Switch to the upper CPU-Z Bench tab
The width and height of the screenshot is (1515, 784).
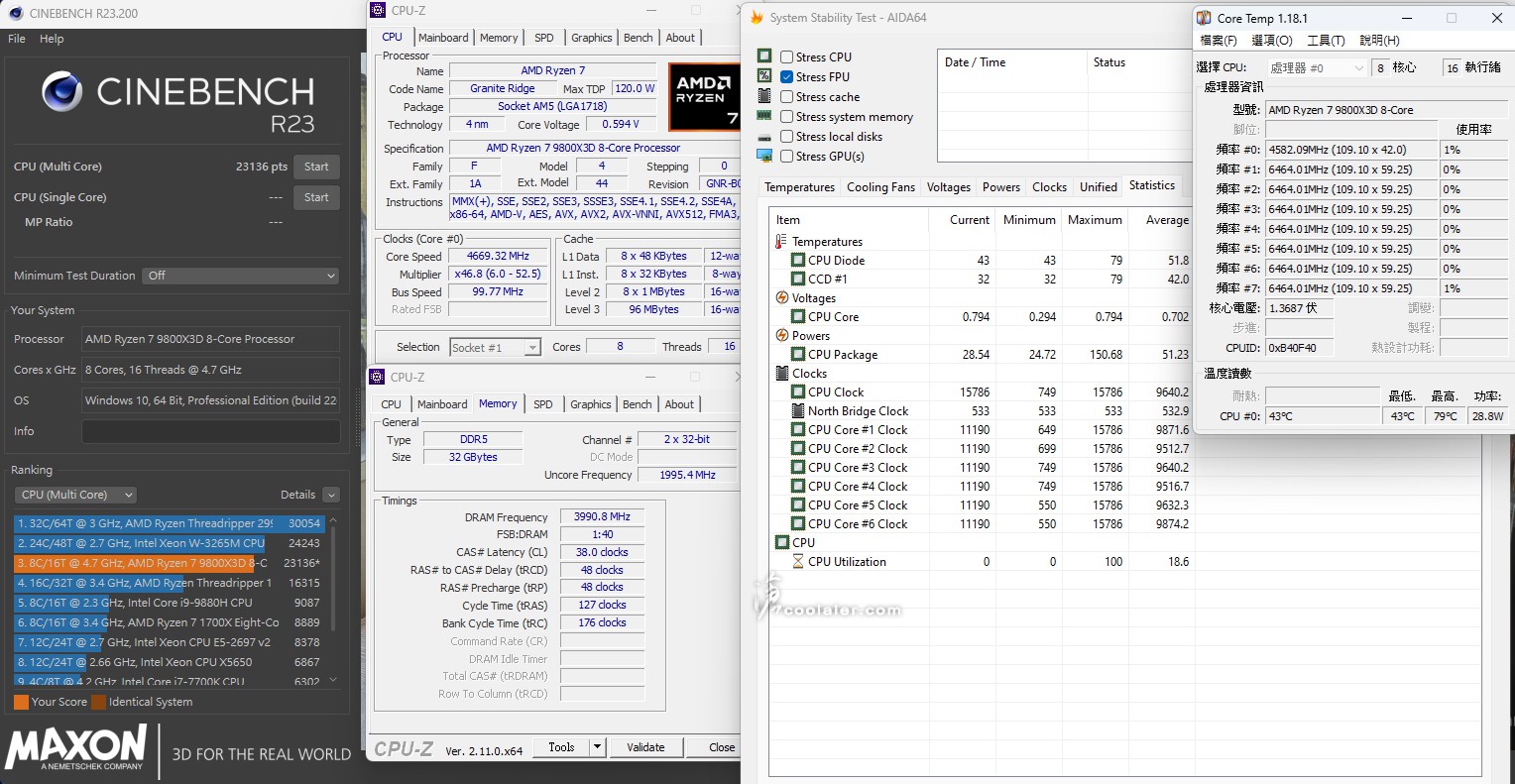[x=639, y=38]
